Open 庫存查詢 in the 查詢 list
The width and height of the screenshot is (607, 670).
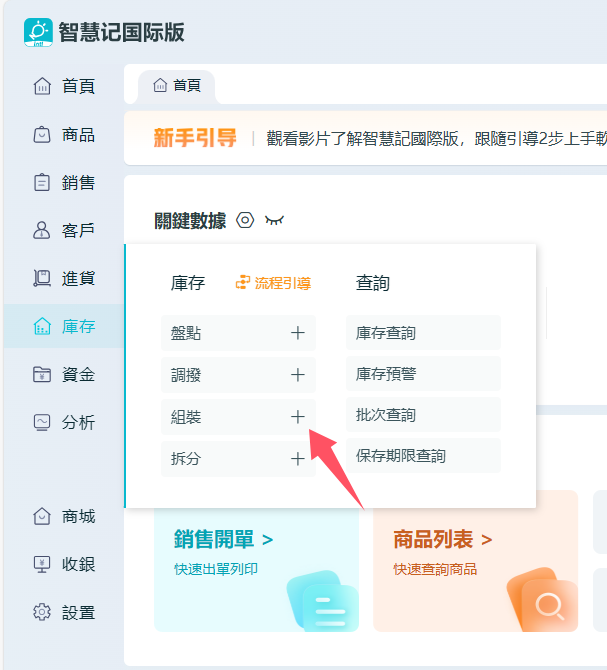pyautogui.click(x=386, y=333)
